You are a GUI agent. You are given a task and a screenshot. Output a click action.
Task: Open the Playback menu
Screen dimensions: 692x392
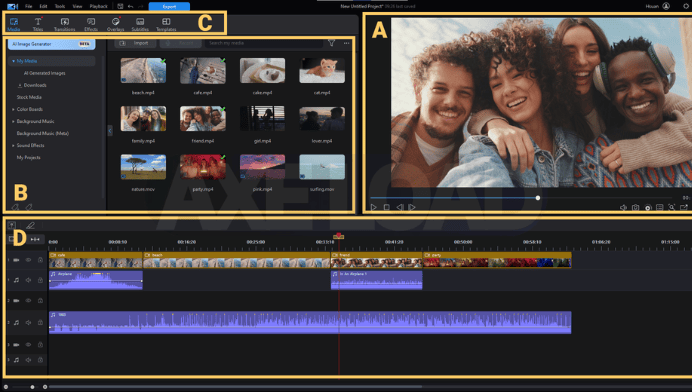98,6
